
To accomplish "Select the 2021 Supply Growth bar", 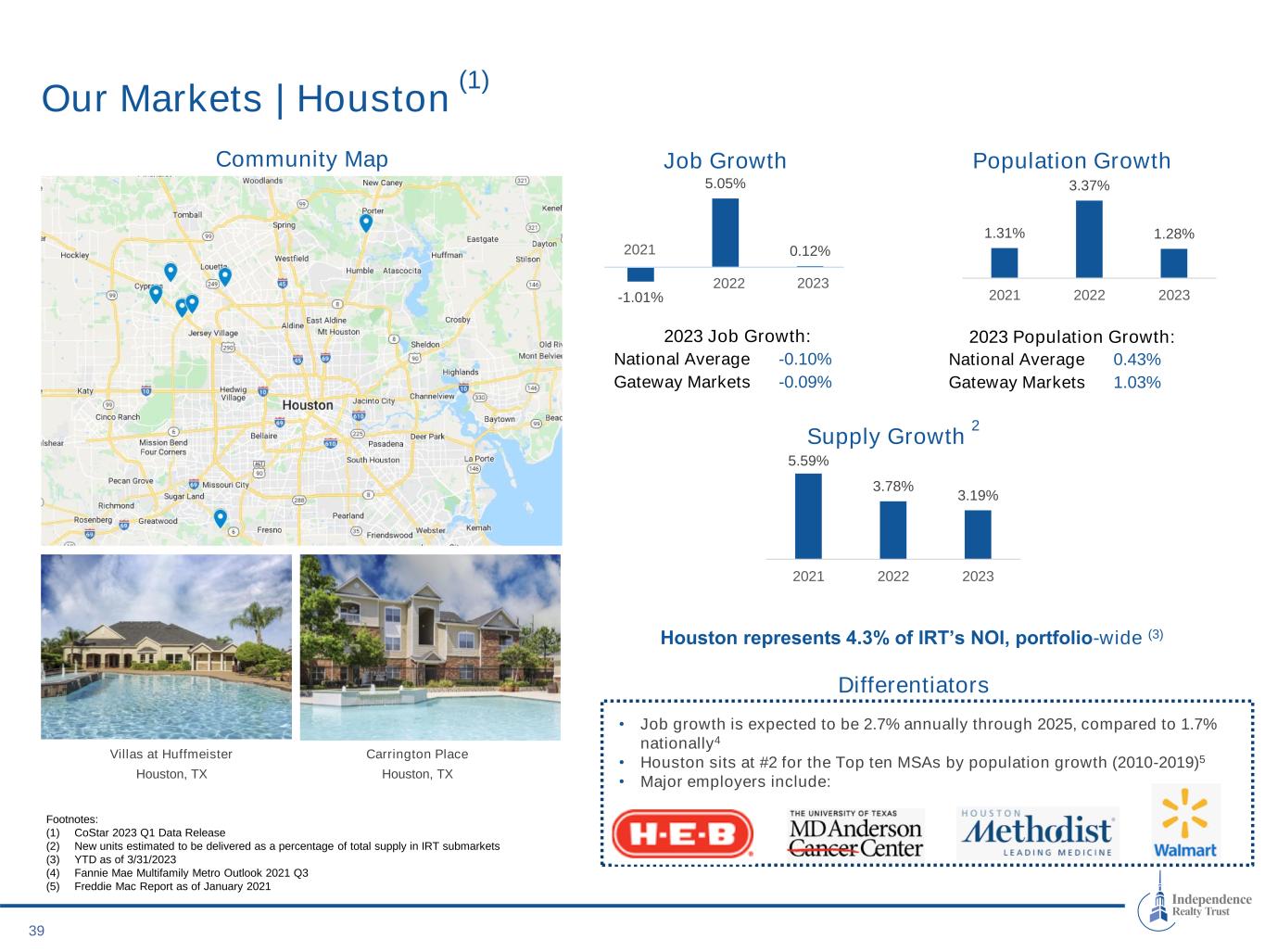I will [808, 516].
